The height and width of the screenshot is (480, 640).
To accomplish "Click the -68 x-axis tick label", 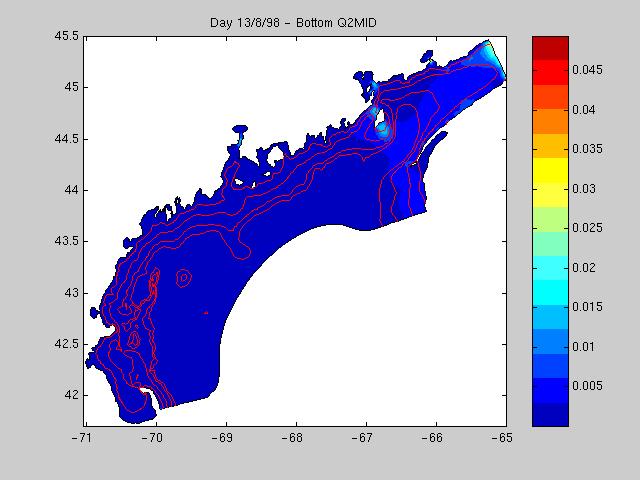I will click(294, 438).
